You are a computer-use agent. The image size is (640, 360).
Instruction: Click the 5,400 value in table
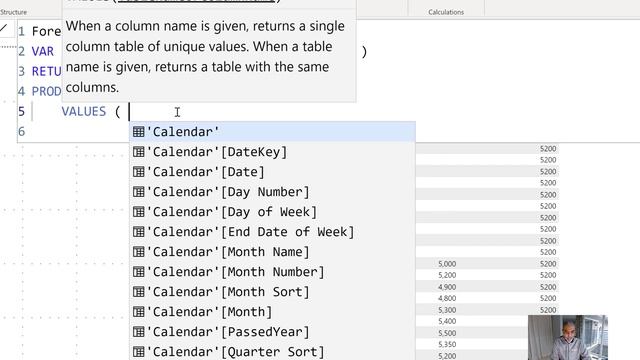coord(447,321)
